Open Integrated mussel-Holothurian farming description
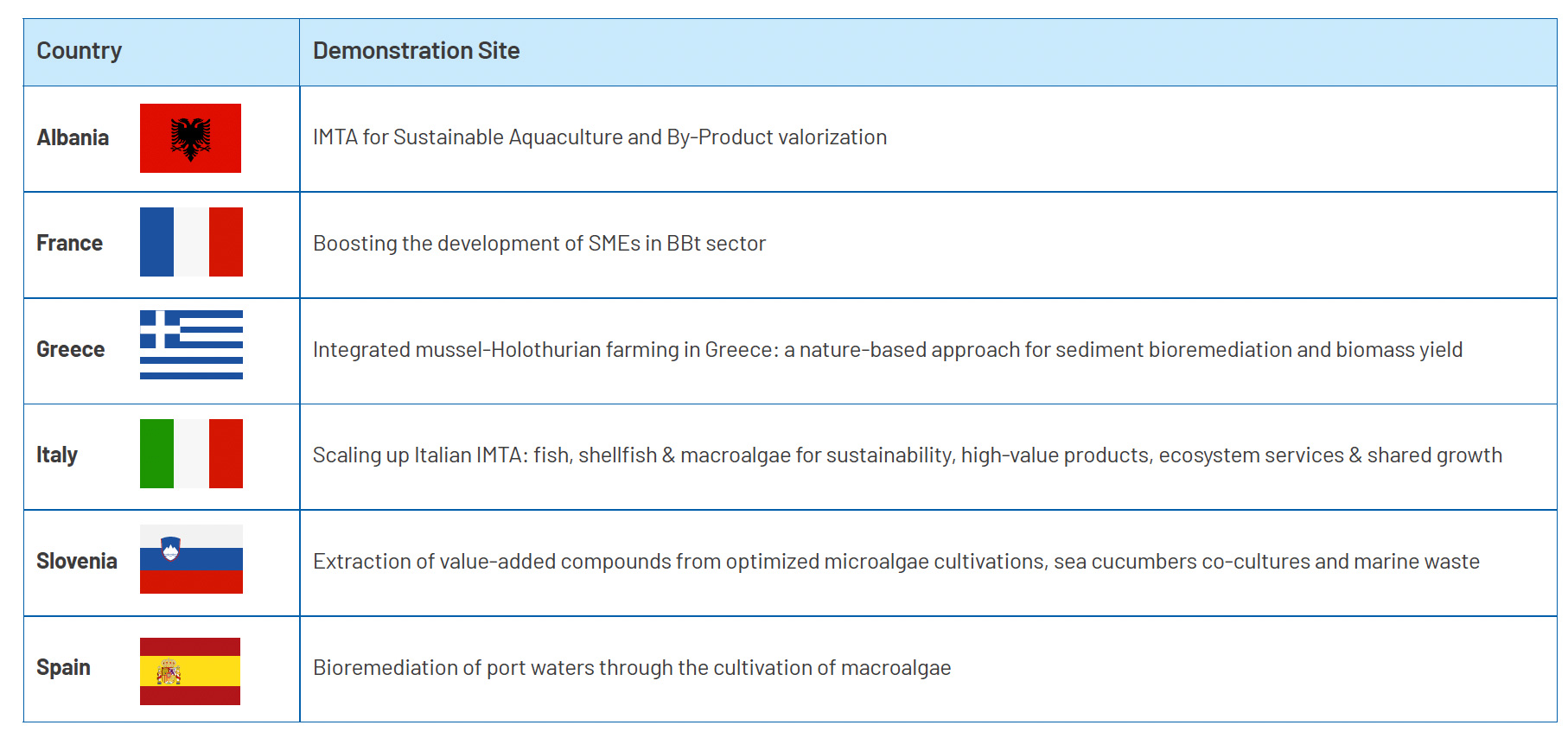1568x738 pixels. click(x=888, y=350)
